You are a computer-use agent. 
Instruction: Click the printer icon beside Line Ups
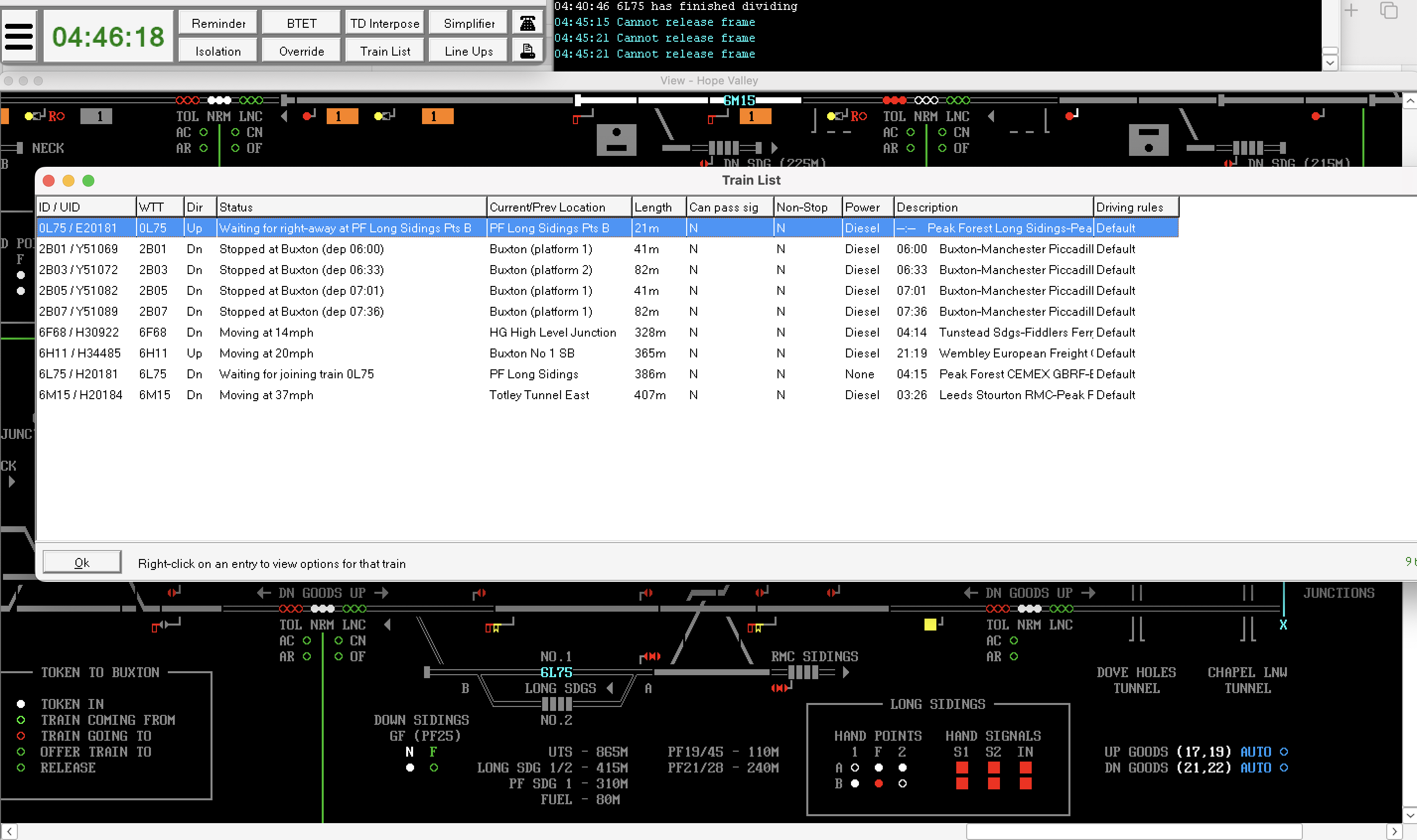click(x=527, y=51)
